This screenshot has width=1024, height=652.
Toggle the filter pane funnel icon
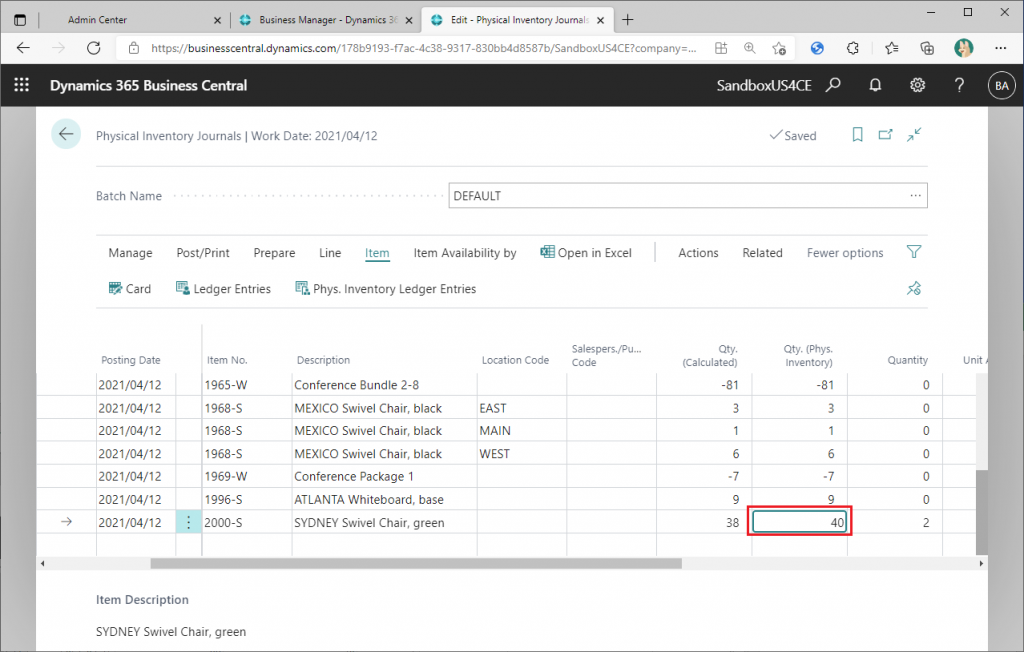tap(914, 252)
